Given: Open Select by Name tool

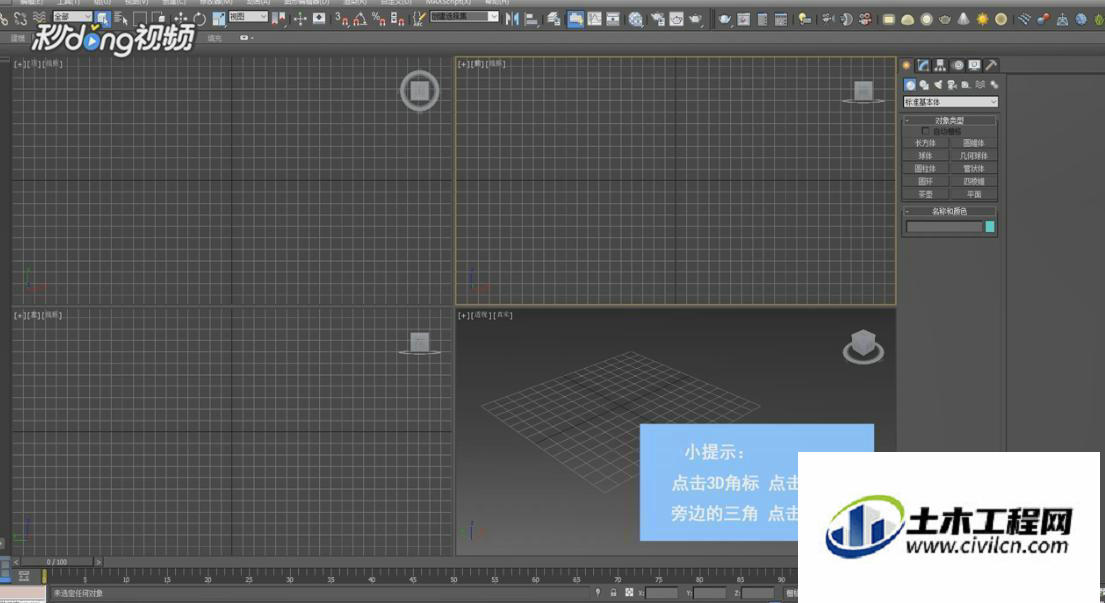Looking at the screenshot, I should point(121,19).
